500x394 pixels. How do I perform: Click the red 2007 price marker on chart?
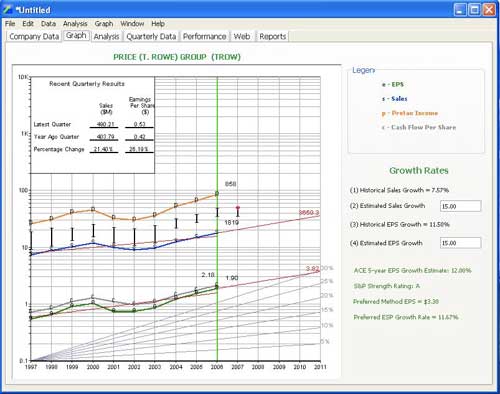[238, 208]
